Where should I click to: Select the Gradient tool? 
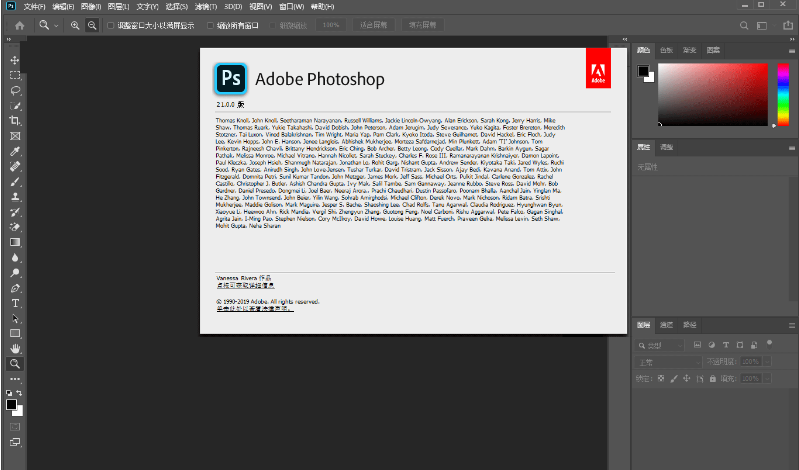[x=15, y=243]
